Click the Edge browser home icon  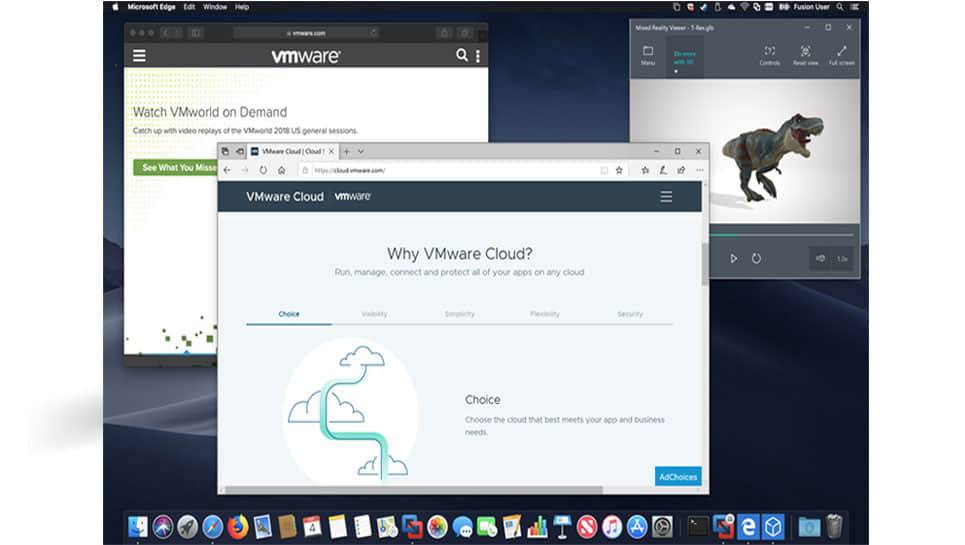pos(281,170)
